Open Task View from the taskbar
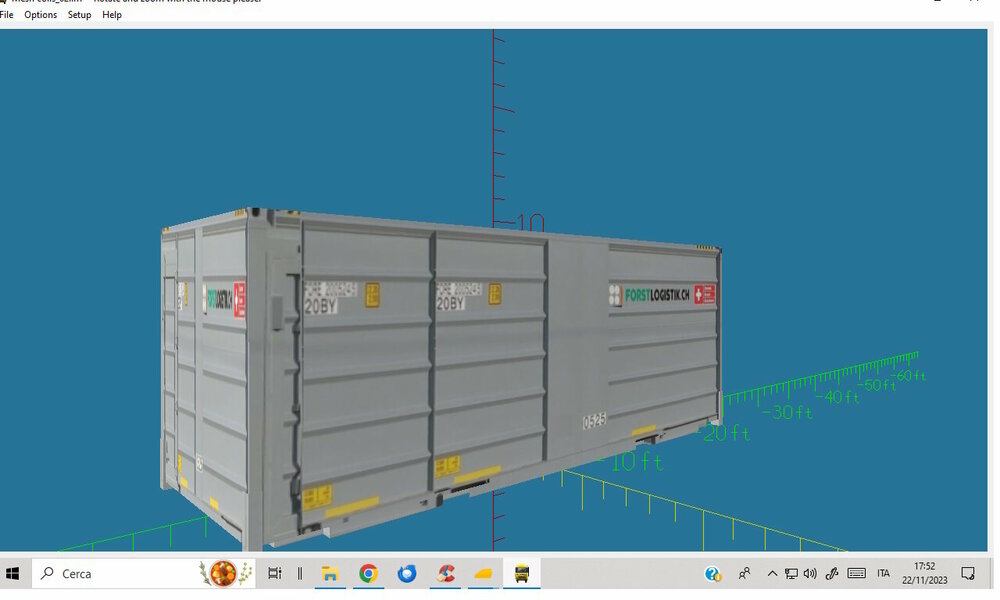This screenshot has width=1000, height=600. tap(275, 574)
